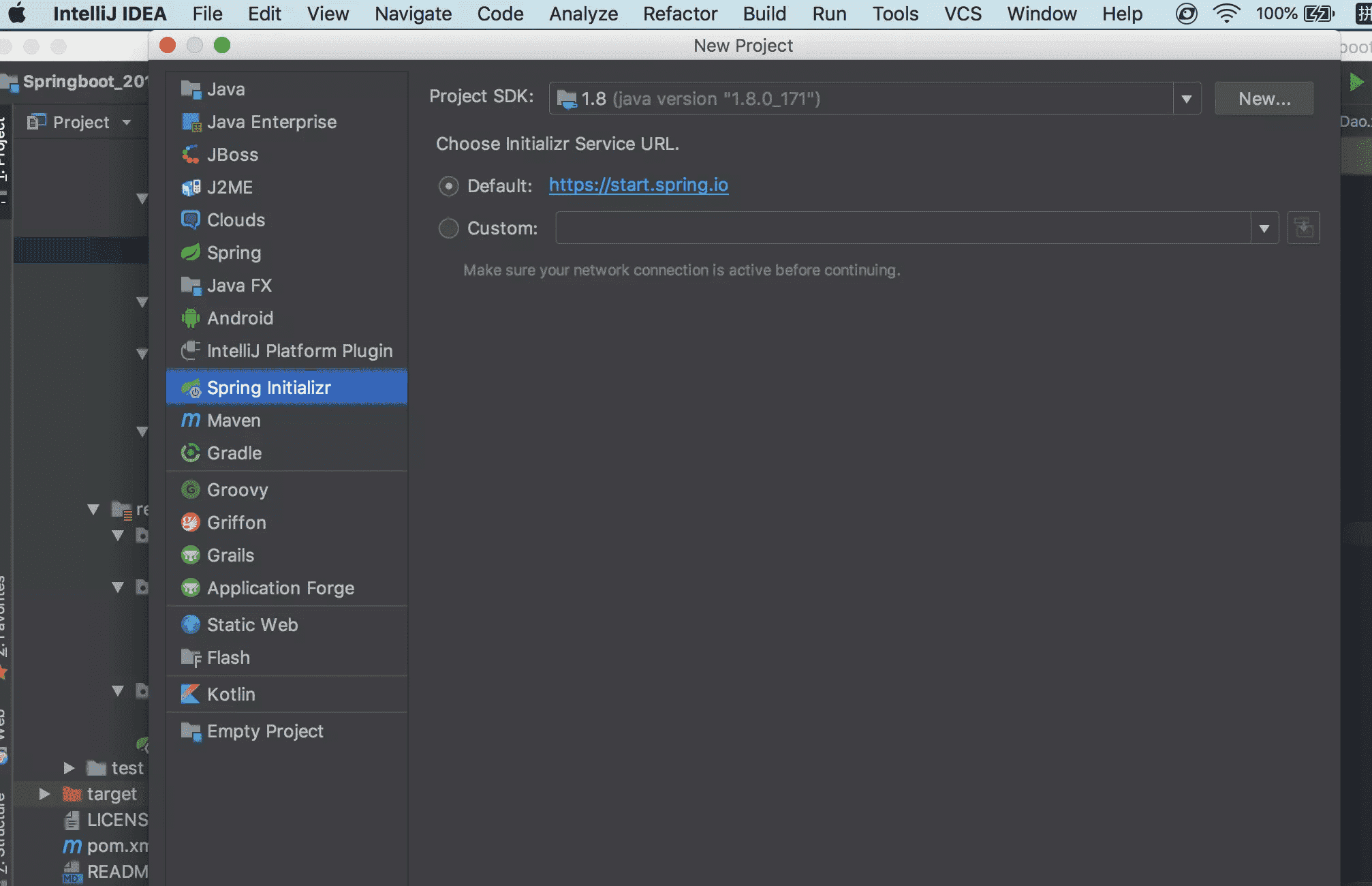1372x886 pixels.
Task: Click the New... SDK button
Action: click(x=1264, y=99)
